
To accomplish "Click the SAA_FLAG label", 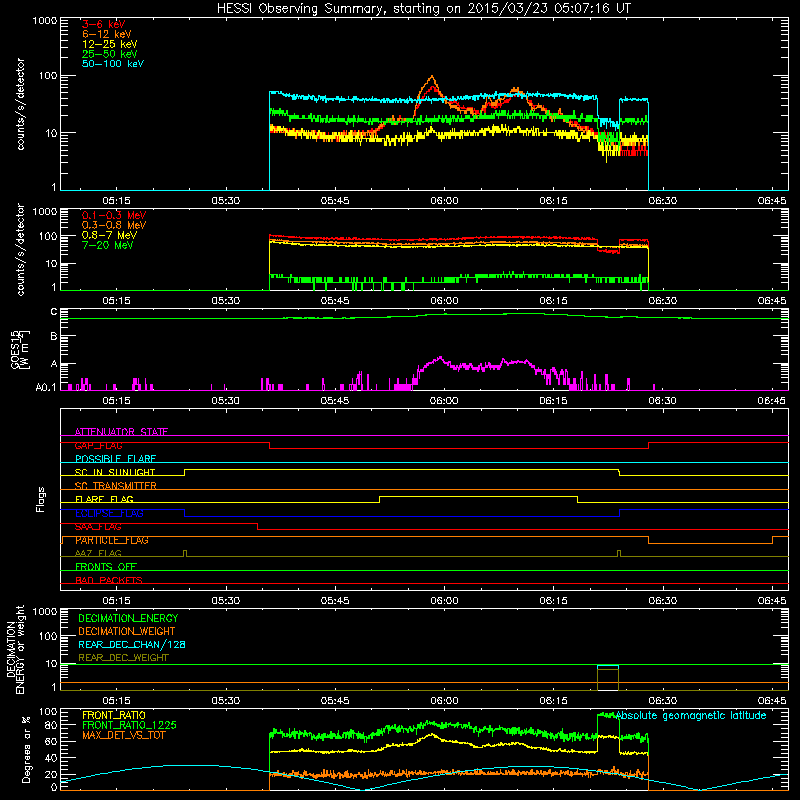I will 98,527.
